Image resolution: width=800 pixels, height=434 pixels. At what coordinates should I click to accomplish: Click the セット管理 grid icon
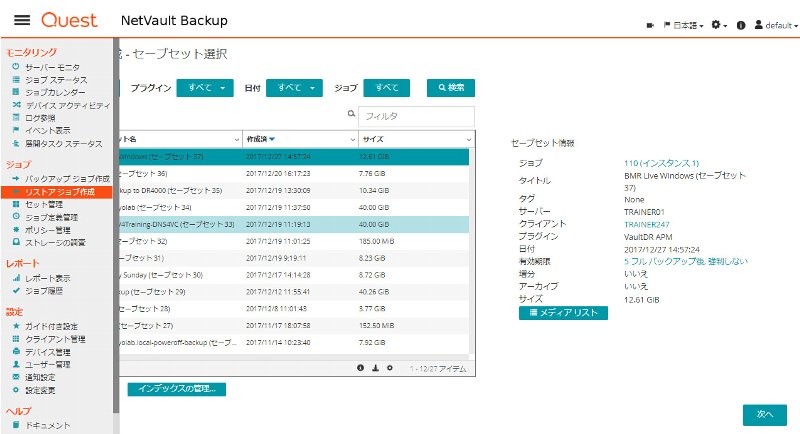(16, 204)
